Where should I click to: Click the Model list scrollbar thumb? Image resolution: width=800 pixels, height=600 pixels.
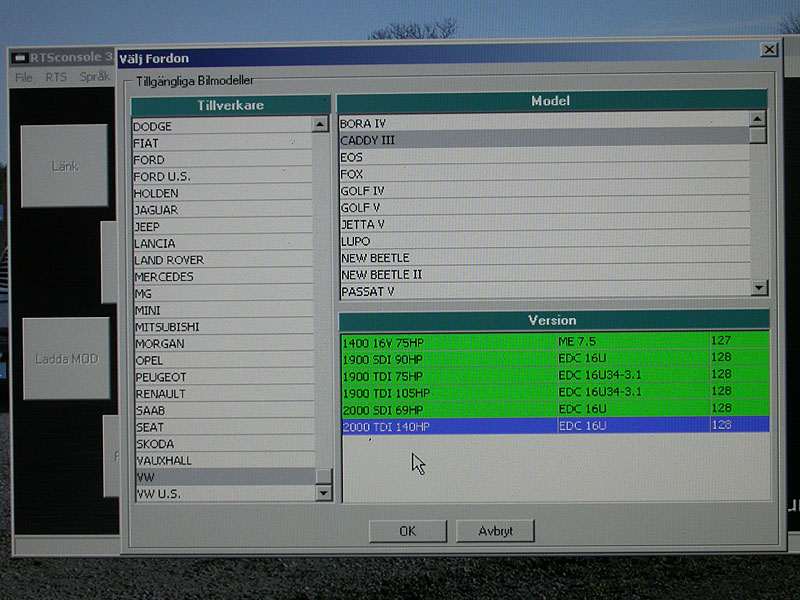point(758,135)
